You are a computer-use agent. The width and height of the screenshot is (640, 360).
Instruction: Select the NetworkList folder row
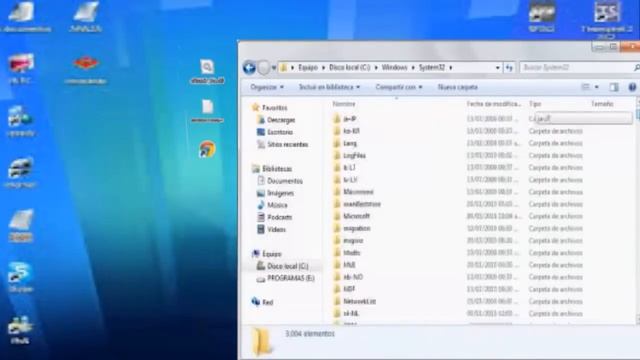pos(457,302)
